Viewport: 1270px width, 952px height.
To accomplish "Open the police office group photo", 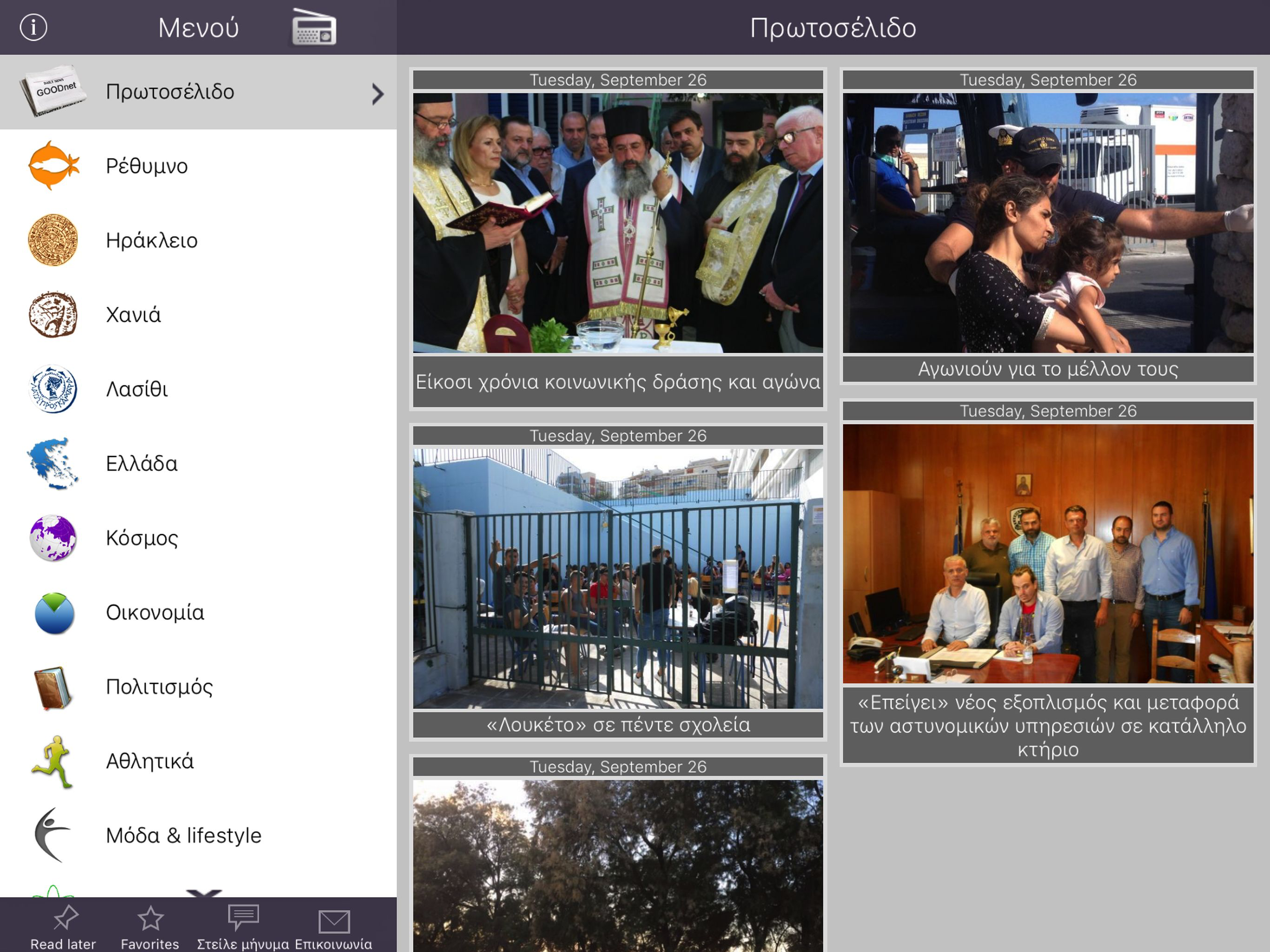I will pyautogui.click(x=1048, y=554).
